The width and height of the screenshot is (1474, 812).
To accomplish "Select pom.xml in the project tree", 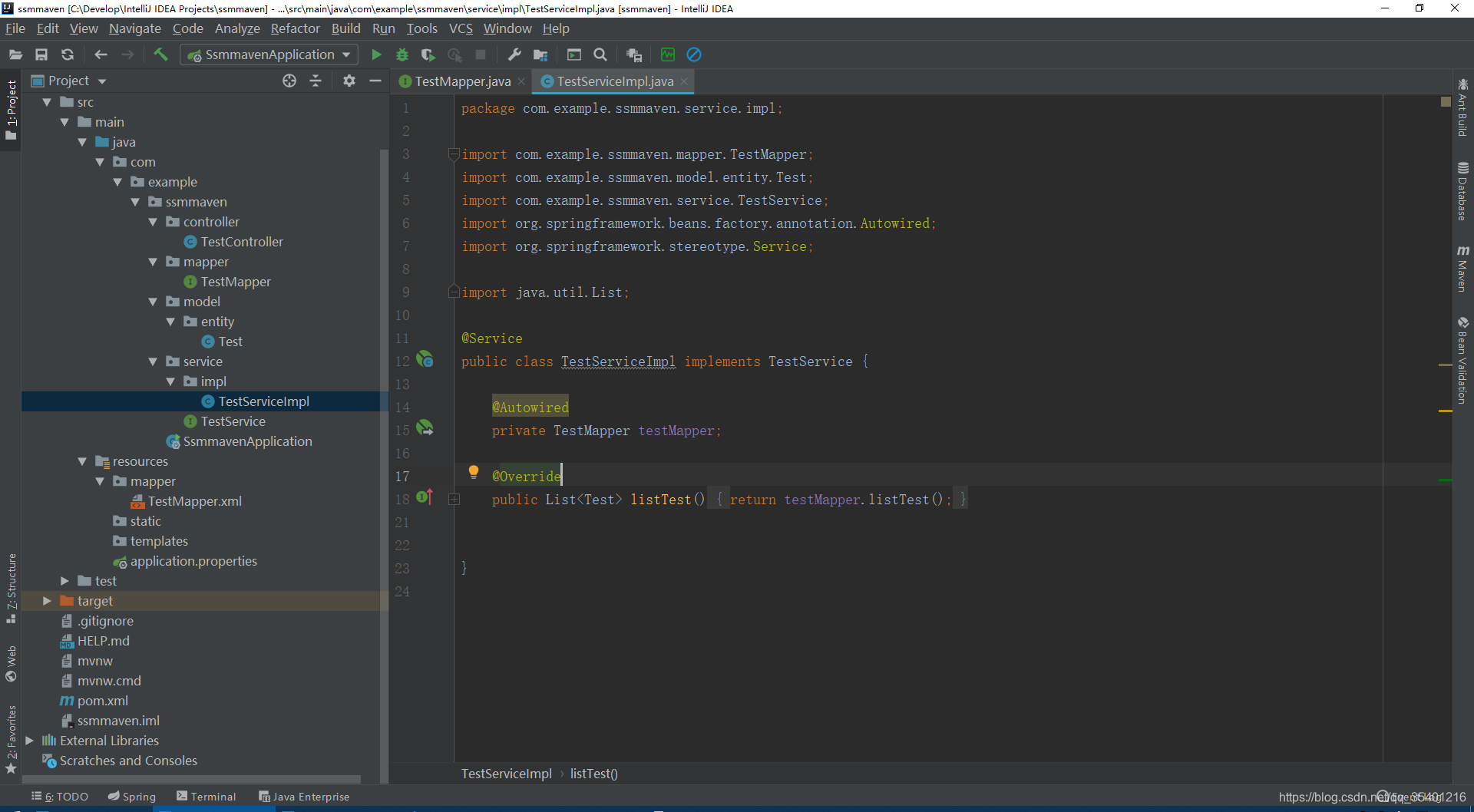I will 102,701.
